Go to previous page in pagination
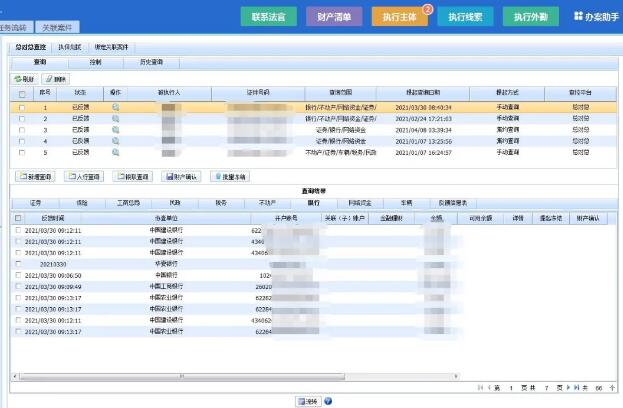 492,387
